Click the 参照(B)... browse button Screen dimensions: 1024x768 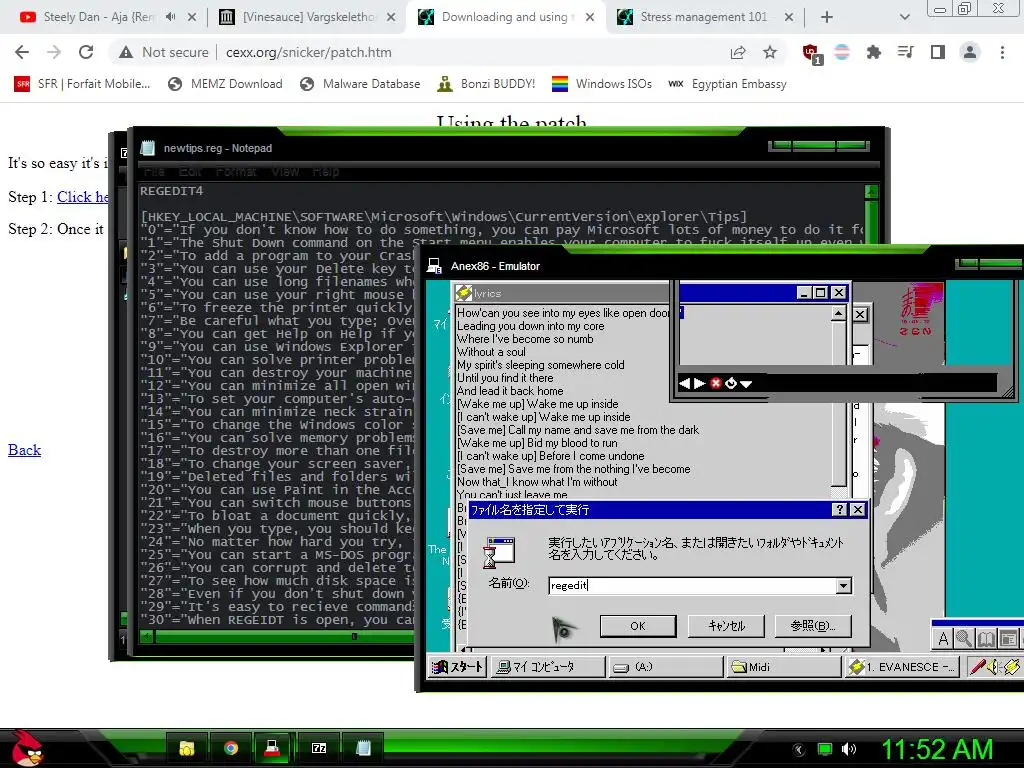coord(813,626)
